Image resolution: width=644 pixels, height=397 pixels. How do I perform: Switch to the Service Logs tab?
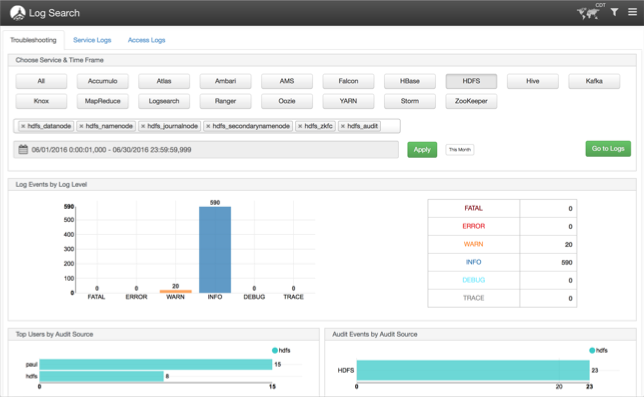point(92,40)
